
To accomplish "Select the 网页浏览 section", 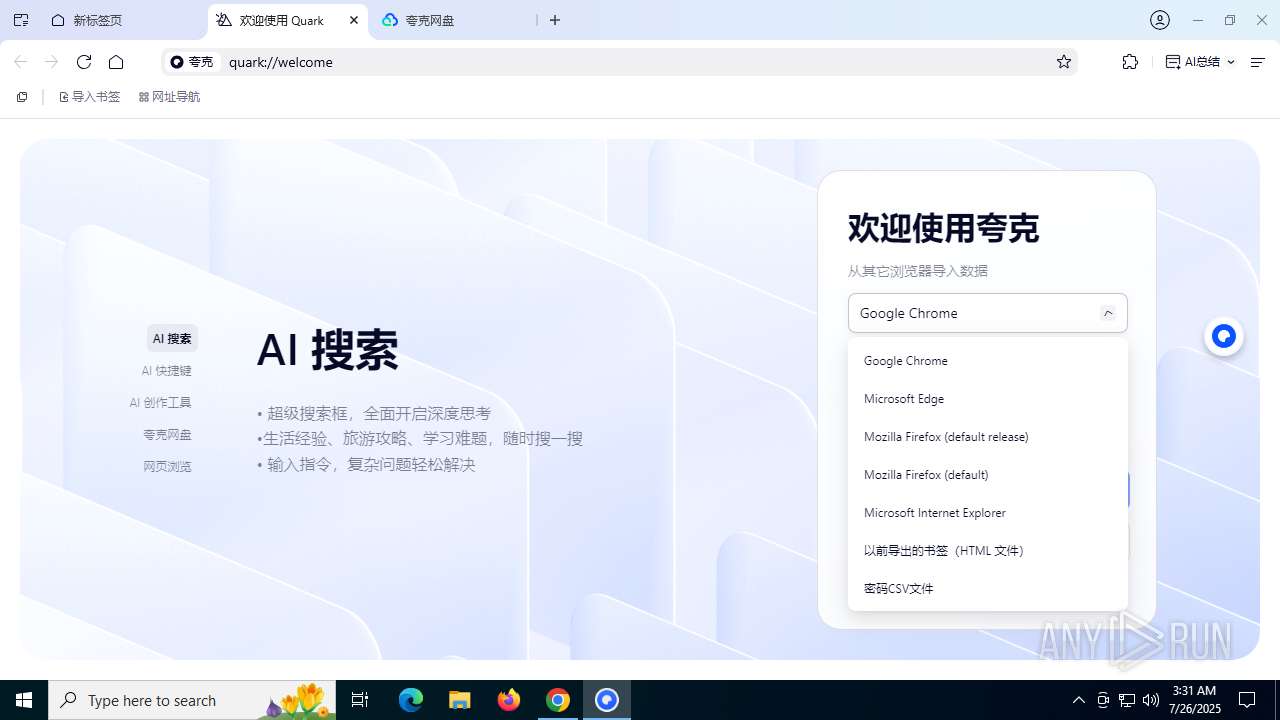I will [x=167, y=466].
